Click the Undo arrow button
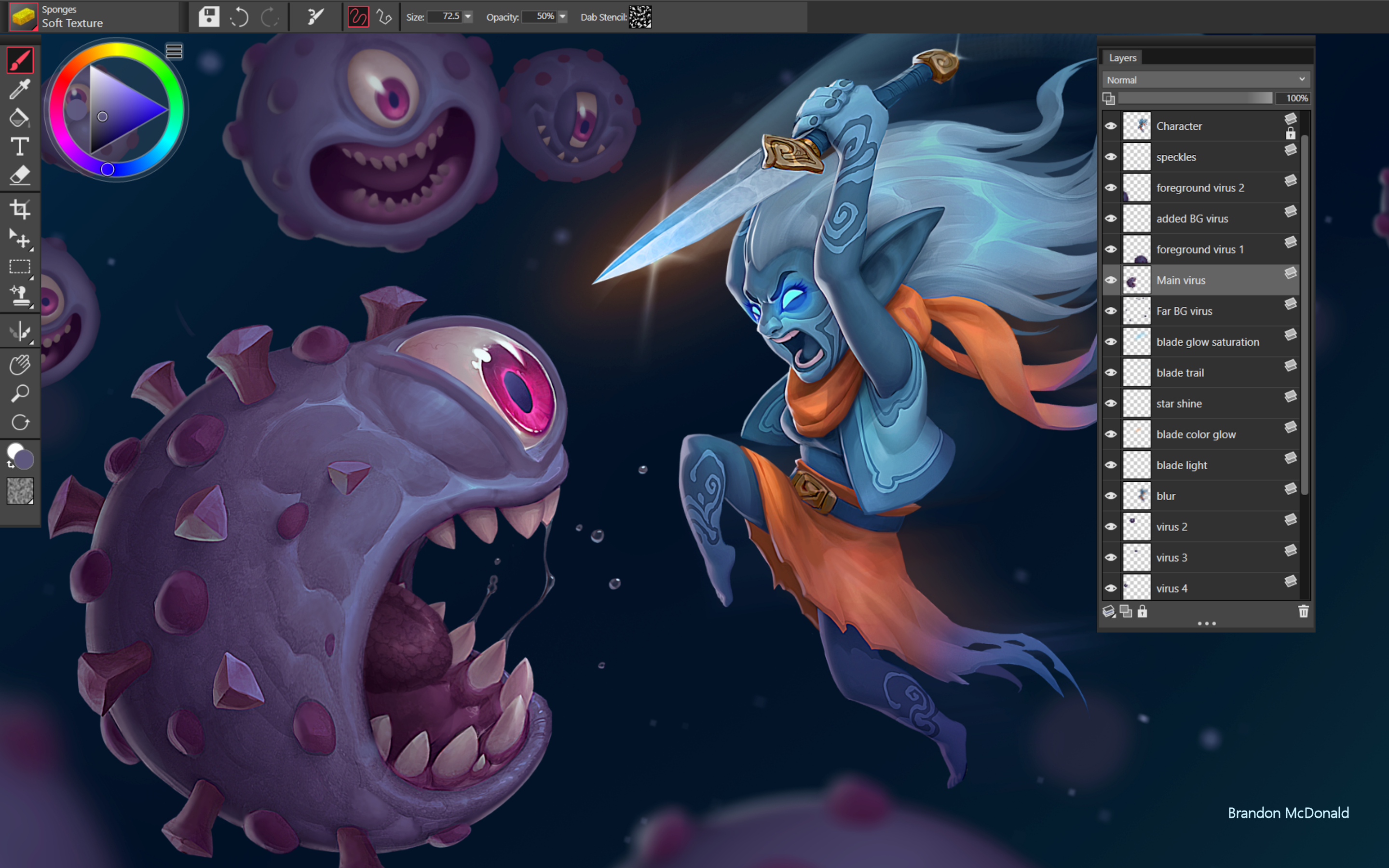This screenshot has width=1389, height=868. tap(239, 17)
